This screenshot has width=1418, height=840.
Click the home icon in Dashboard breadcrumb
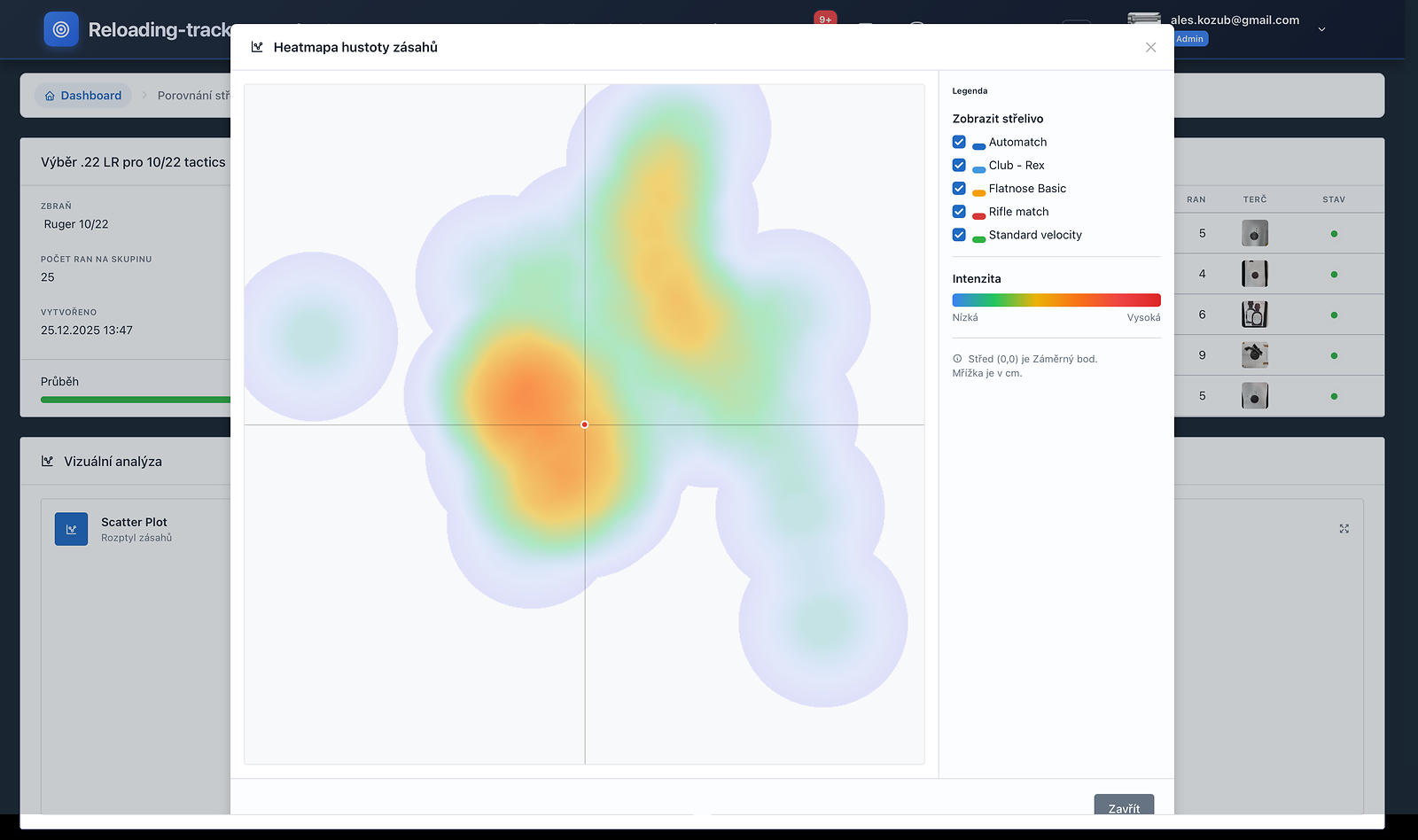coord(50,96)
